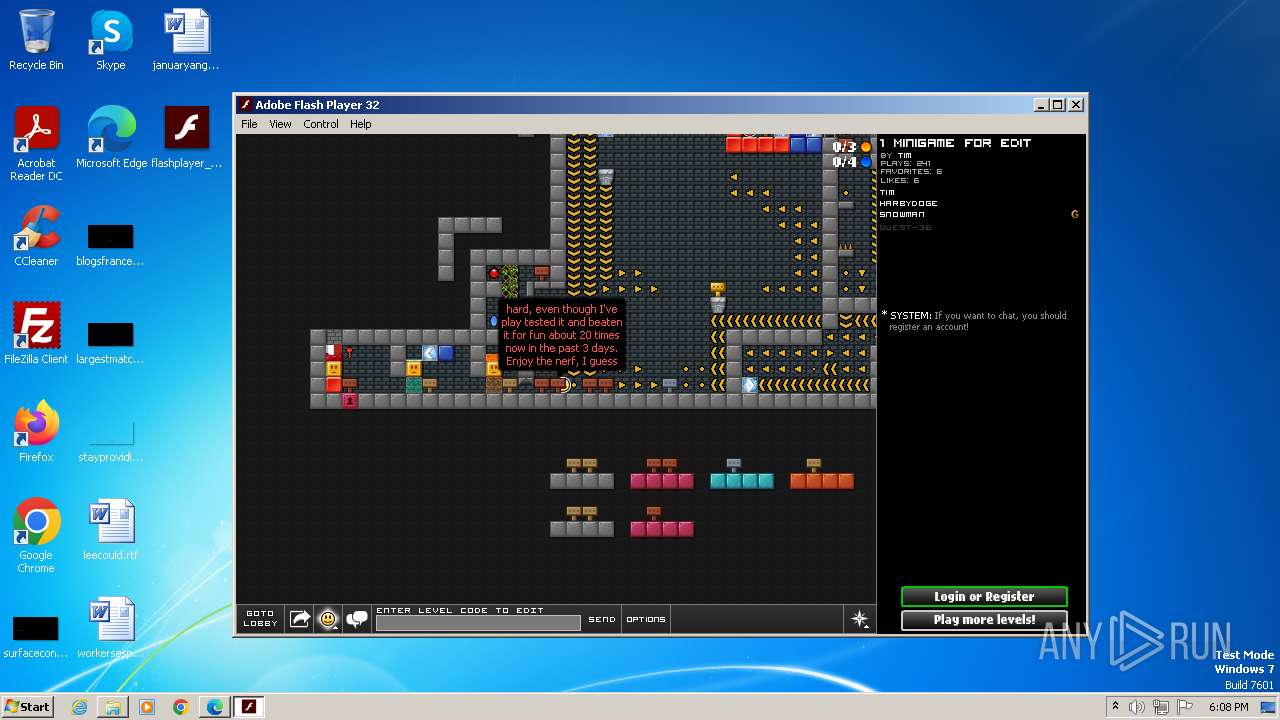The width and height of the screenshot is (1280, 720).
Task: Open Microsoft Edge desktop shortcut
Action: [111, 138]
